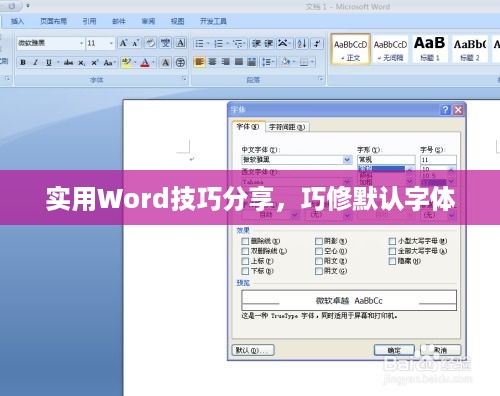Click the 默认(D)... button

[x=253, y=350]
